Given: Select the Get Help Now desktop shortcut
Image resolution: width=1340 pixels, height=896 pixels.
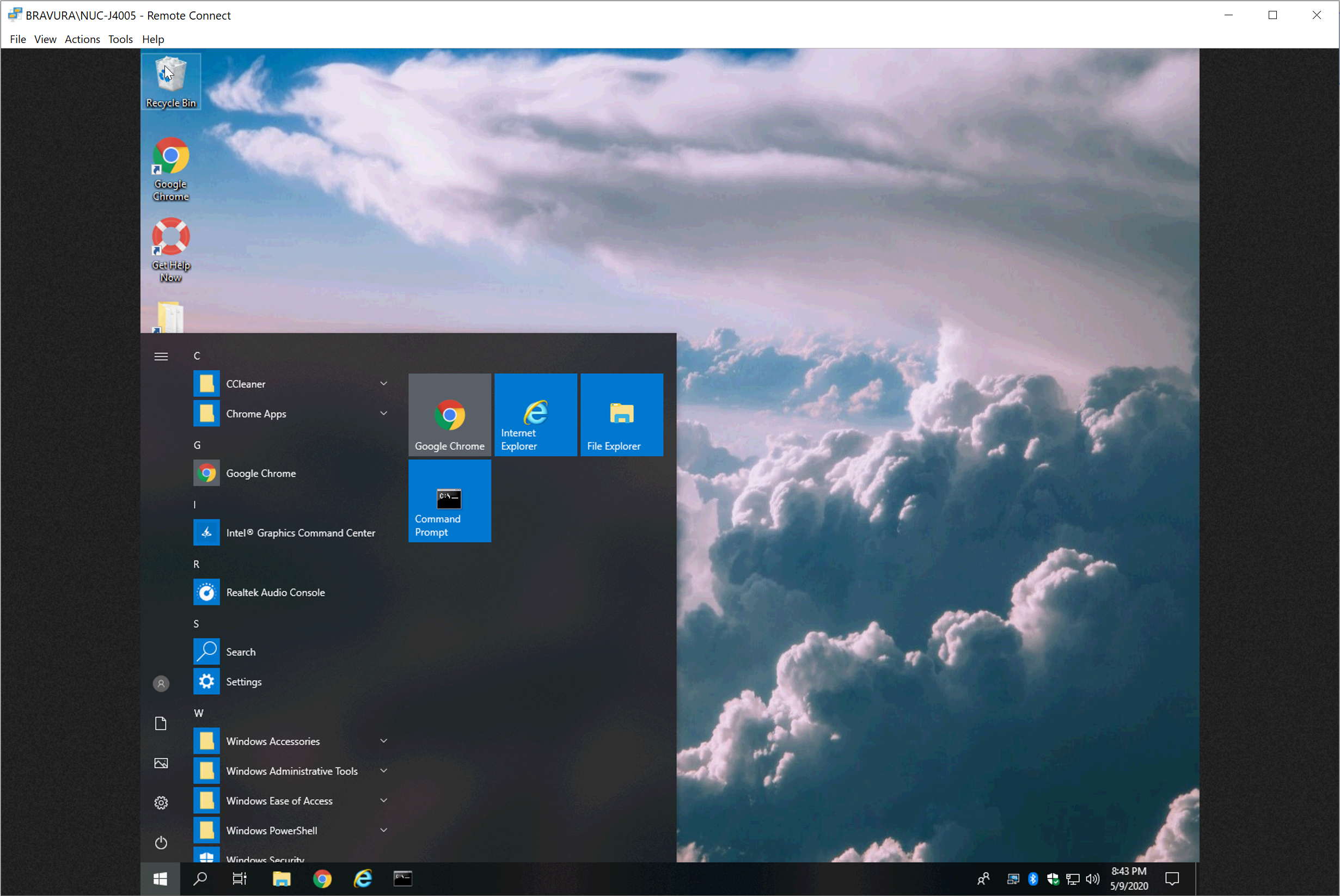Looking at the screenshot, I should pos(170,250).
